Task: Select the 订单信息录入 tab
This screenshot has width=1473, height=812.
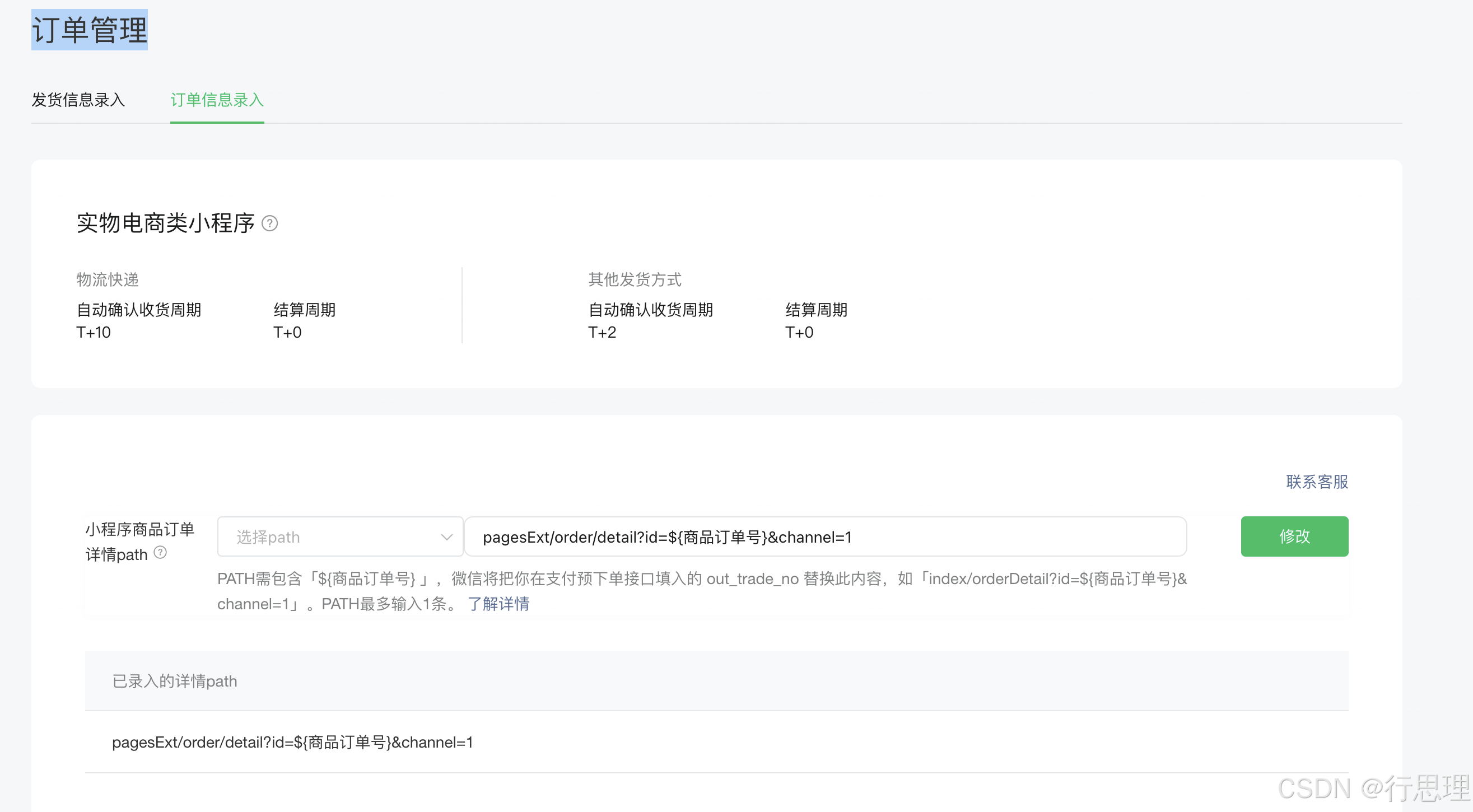Action: coord(217,100)
